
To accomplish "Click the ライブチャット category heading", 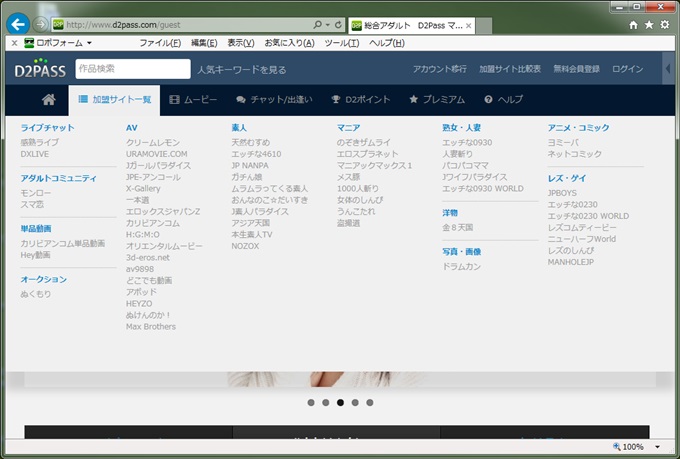I will pyautogui.click(x=48, y=128).
